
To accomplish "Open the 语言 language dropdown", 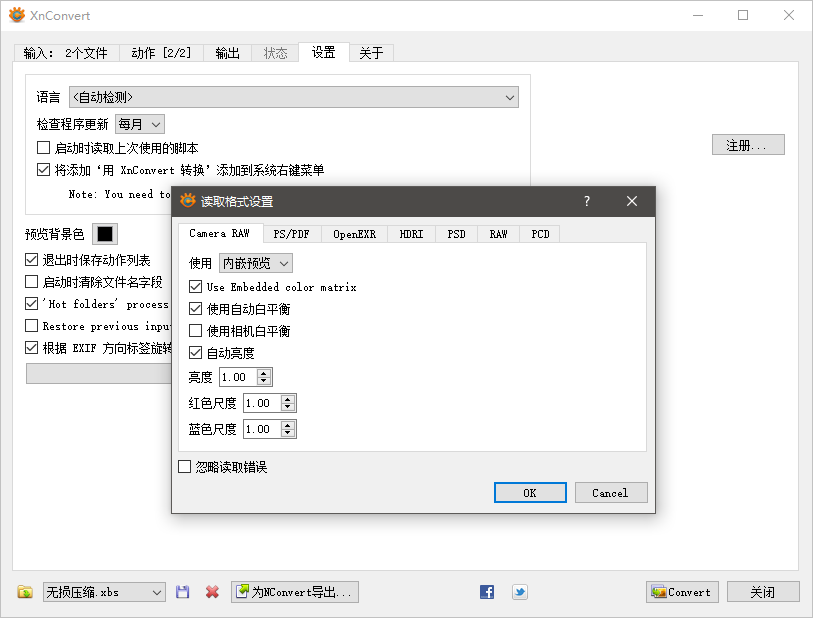I will [293, 97].
